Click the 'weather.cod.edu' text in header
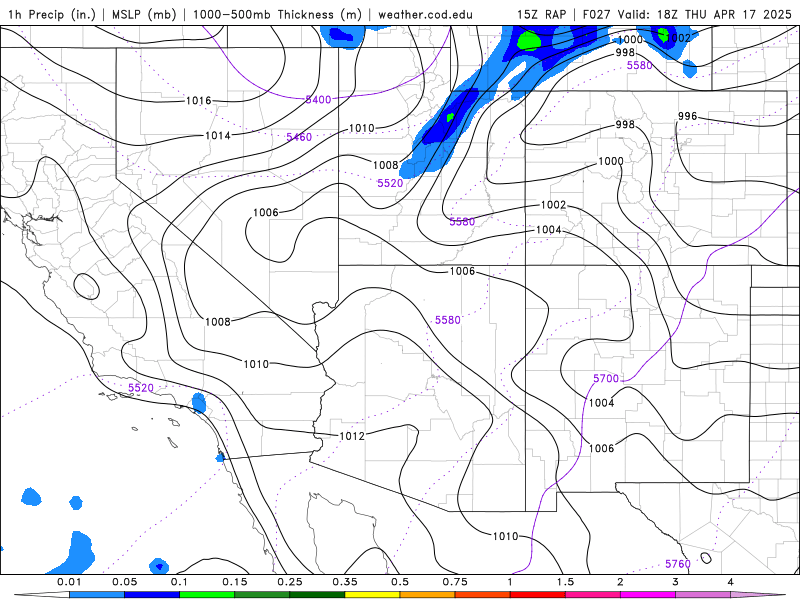 click(x=425, y=14)
